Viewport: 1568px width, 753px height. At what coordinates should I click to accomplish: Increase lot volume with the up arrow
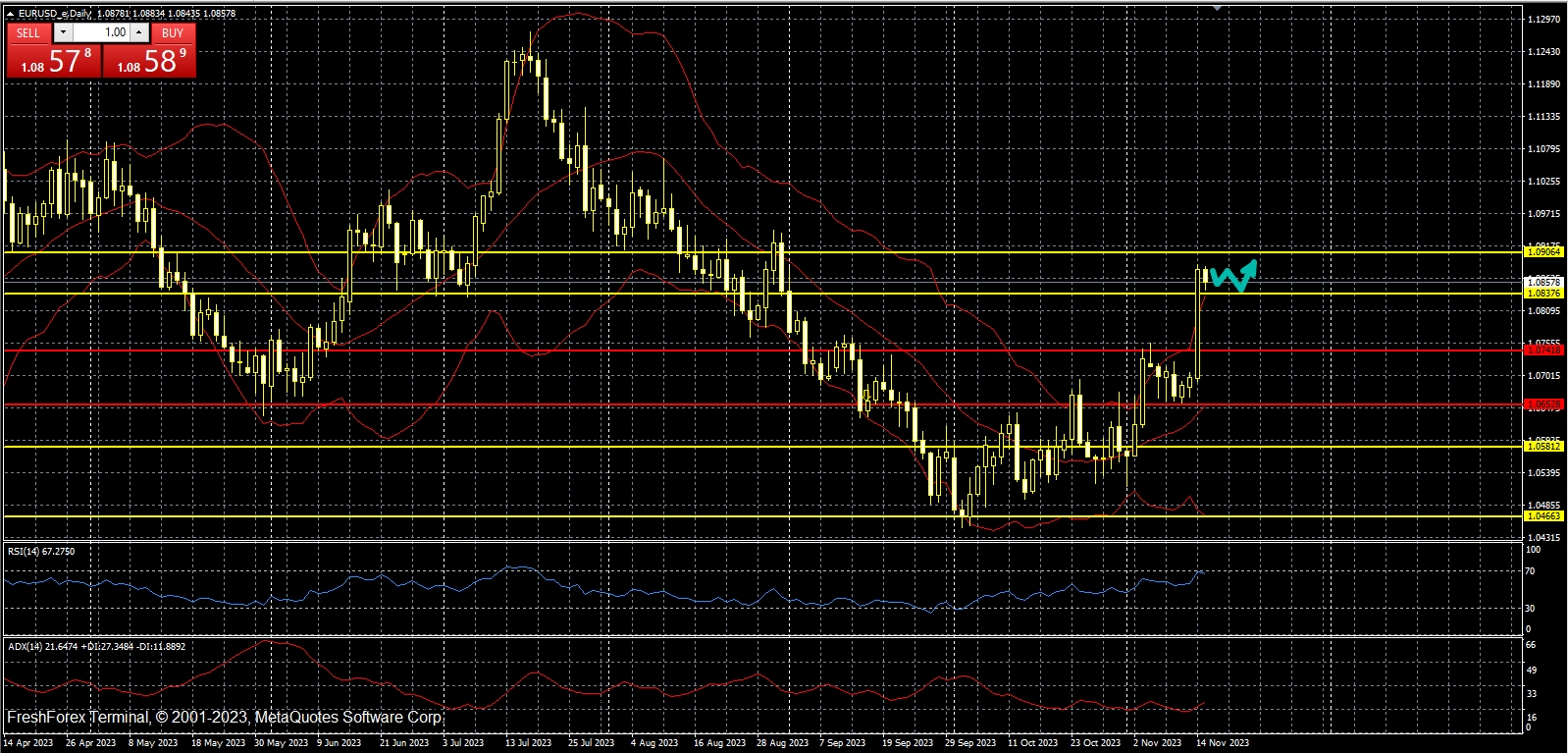(x=139, y=32)
